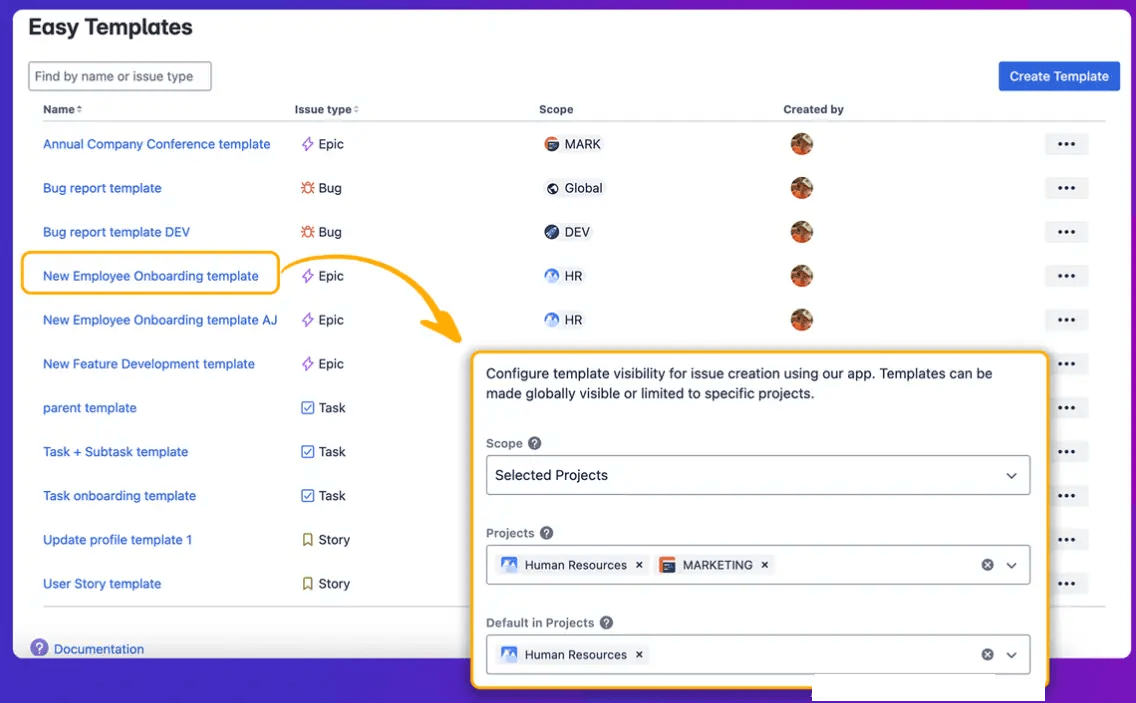
Task: Click Task icon in Task + Subtask row
Action: pos(307,452)
